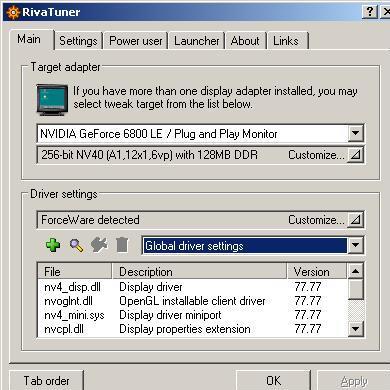Click the monitor icon in Target adapter

click(x=52, y=100)
